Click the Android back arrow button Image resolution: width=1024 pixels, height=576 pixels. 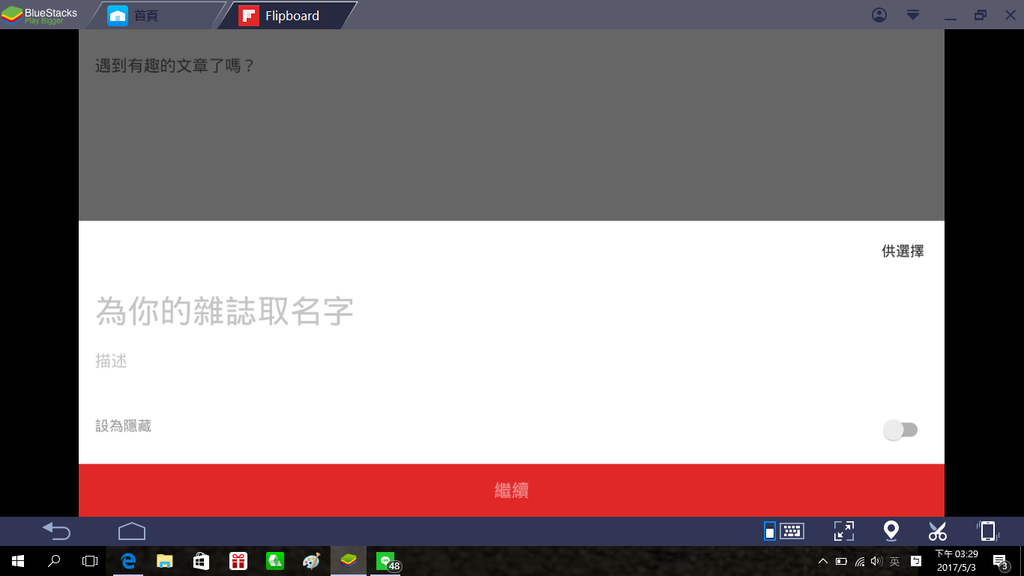click(x=56, y=531)
